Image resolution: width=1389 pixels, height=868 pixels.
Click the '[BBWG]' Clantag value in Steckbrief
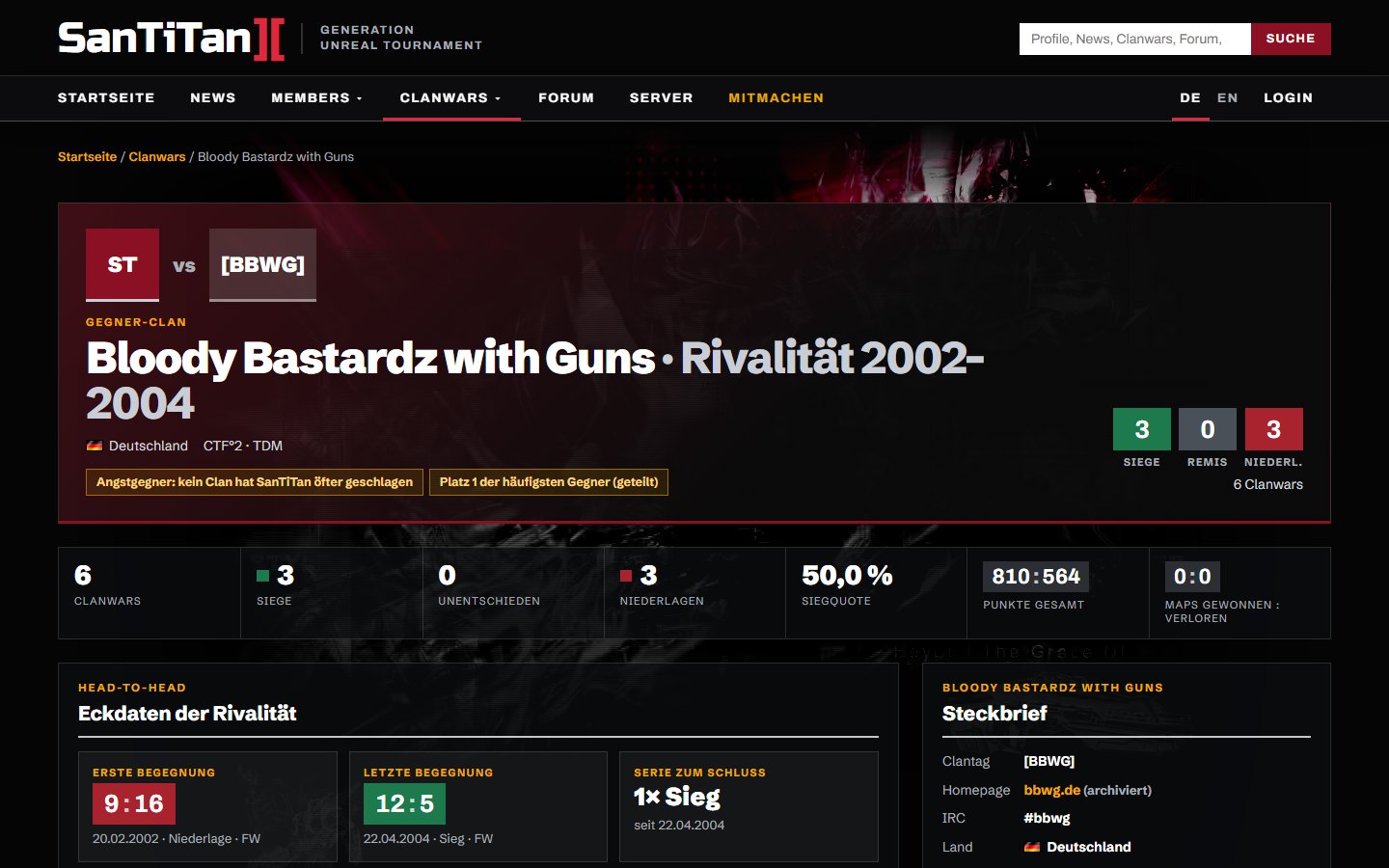tap(1049, 761)
